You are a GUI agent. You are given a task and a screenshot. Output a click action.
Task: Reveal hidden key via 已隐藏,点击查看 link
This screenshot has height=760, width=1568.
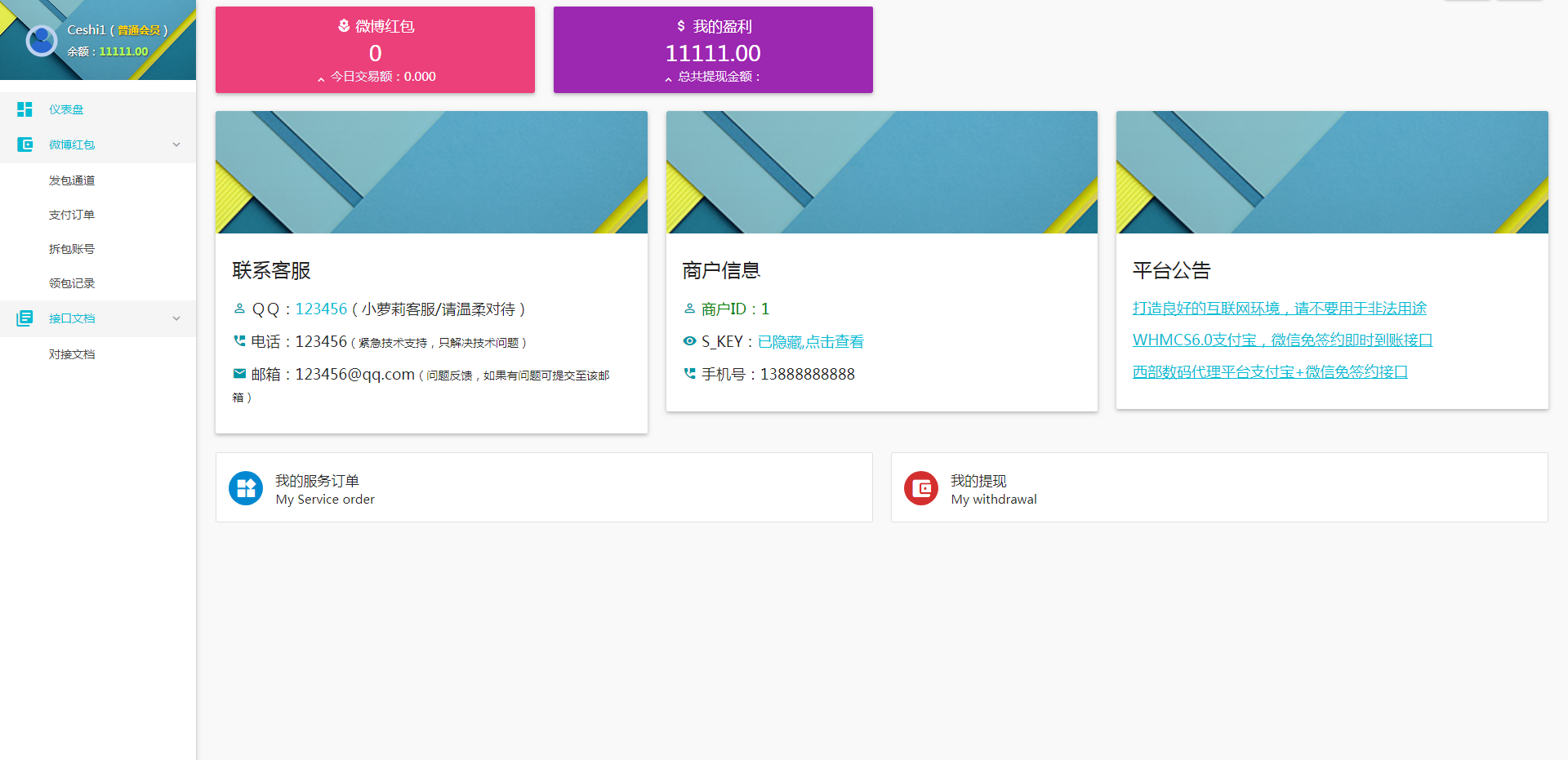pyautogui.click(x=810, y=342)
